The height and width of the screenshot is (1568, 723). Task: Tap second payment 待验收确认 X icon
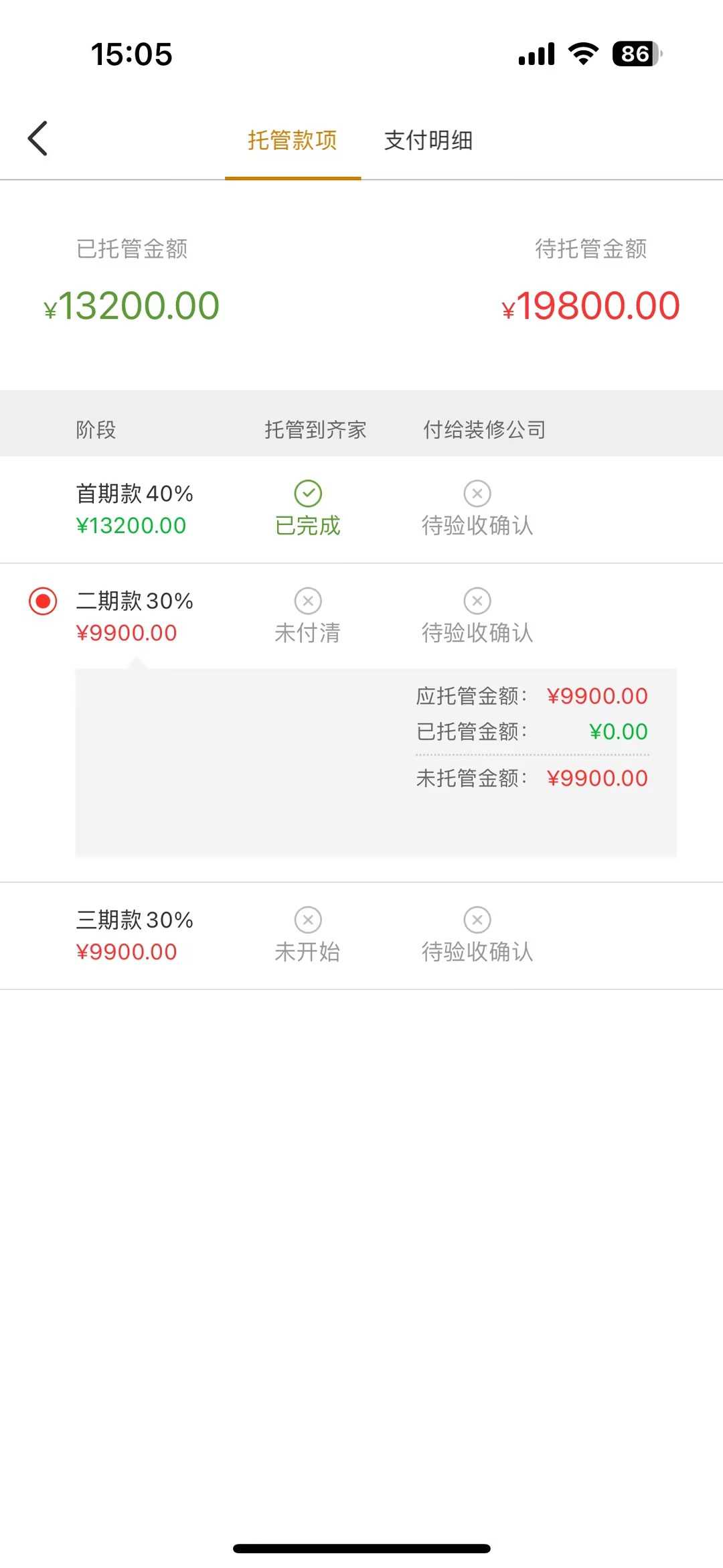pyautogui.click(x=477, y=601)
